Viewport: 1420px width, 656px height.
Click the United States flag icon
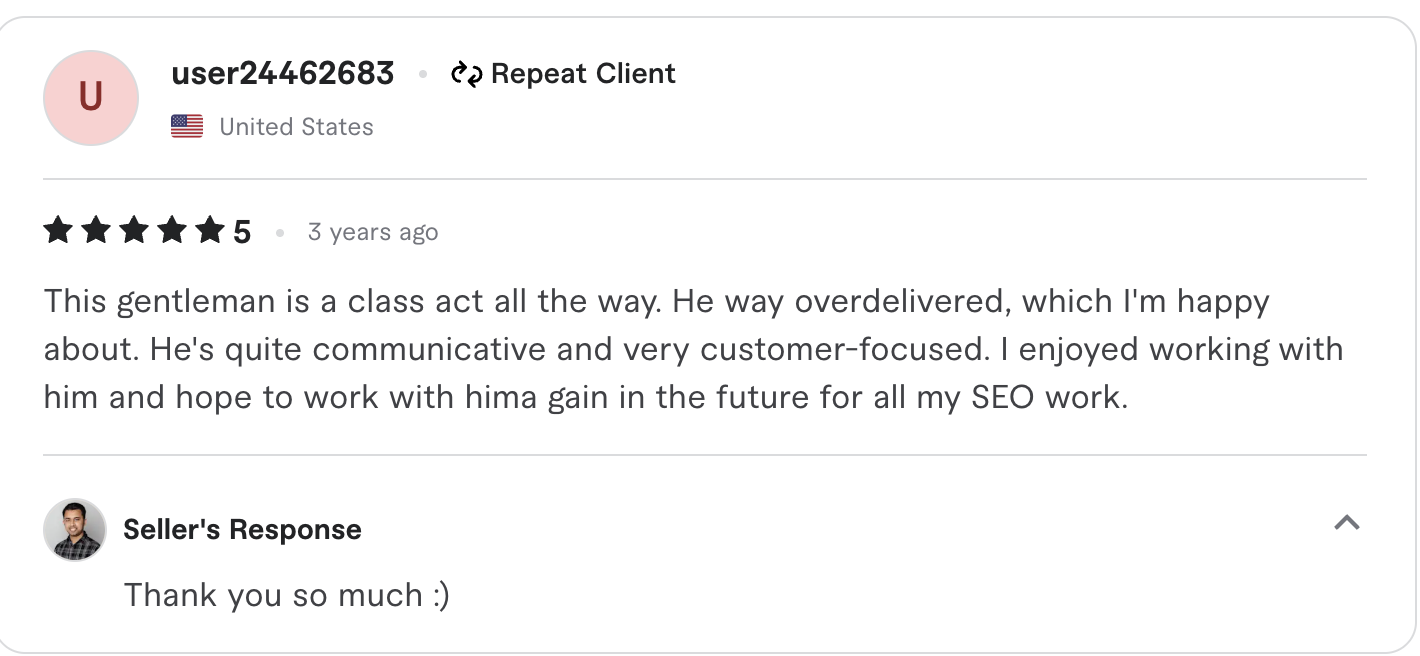click(x=186, y=126)
